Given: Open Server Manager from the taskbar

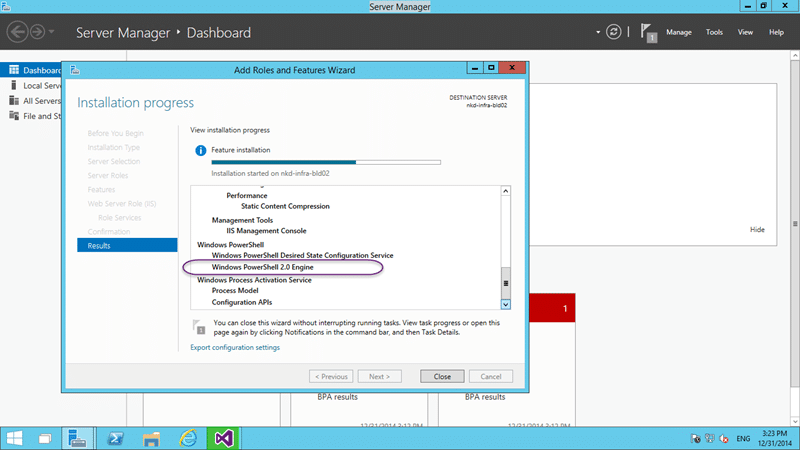Looking at the screenshot, I should (77, 438).
